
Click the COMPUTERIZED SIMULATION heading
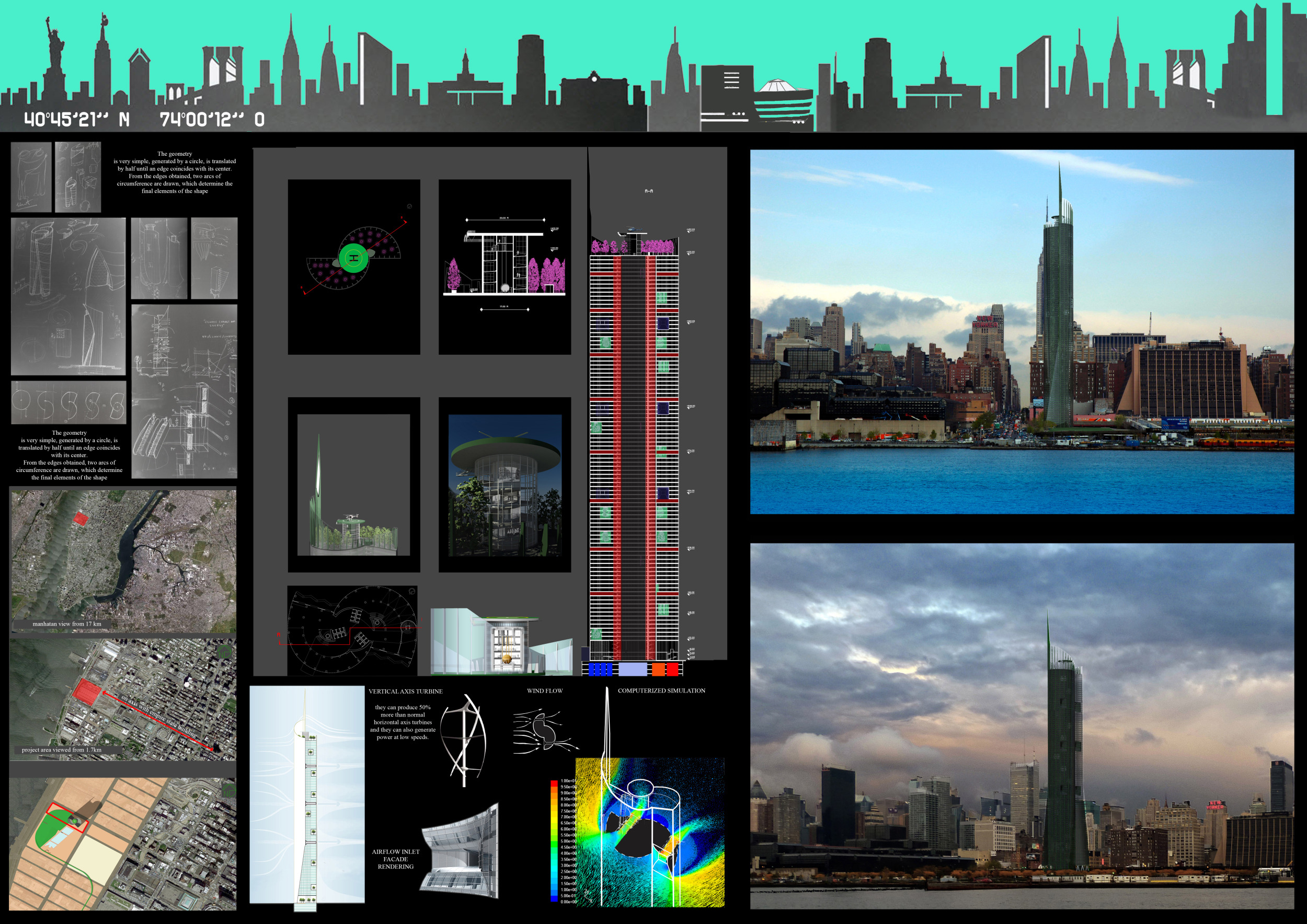(x=661, y=691)
